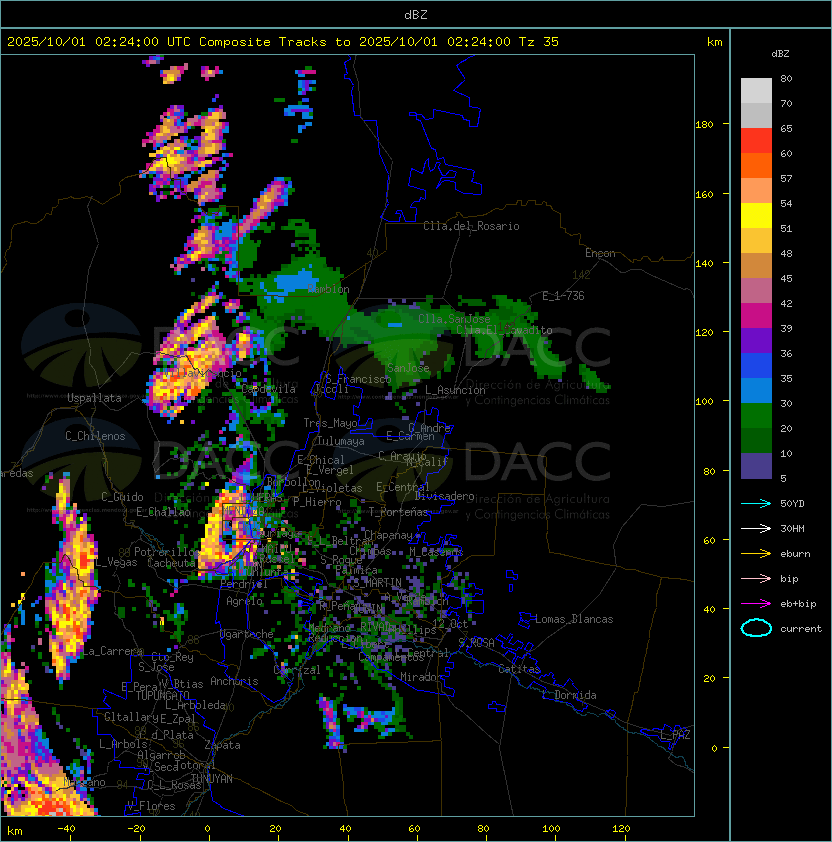The width and height of the screenshot is (832, 842).
Task: Click the Lomas_Blancas place label
Action: point(574,620)
